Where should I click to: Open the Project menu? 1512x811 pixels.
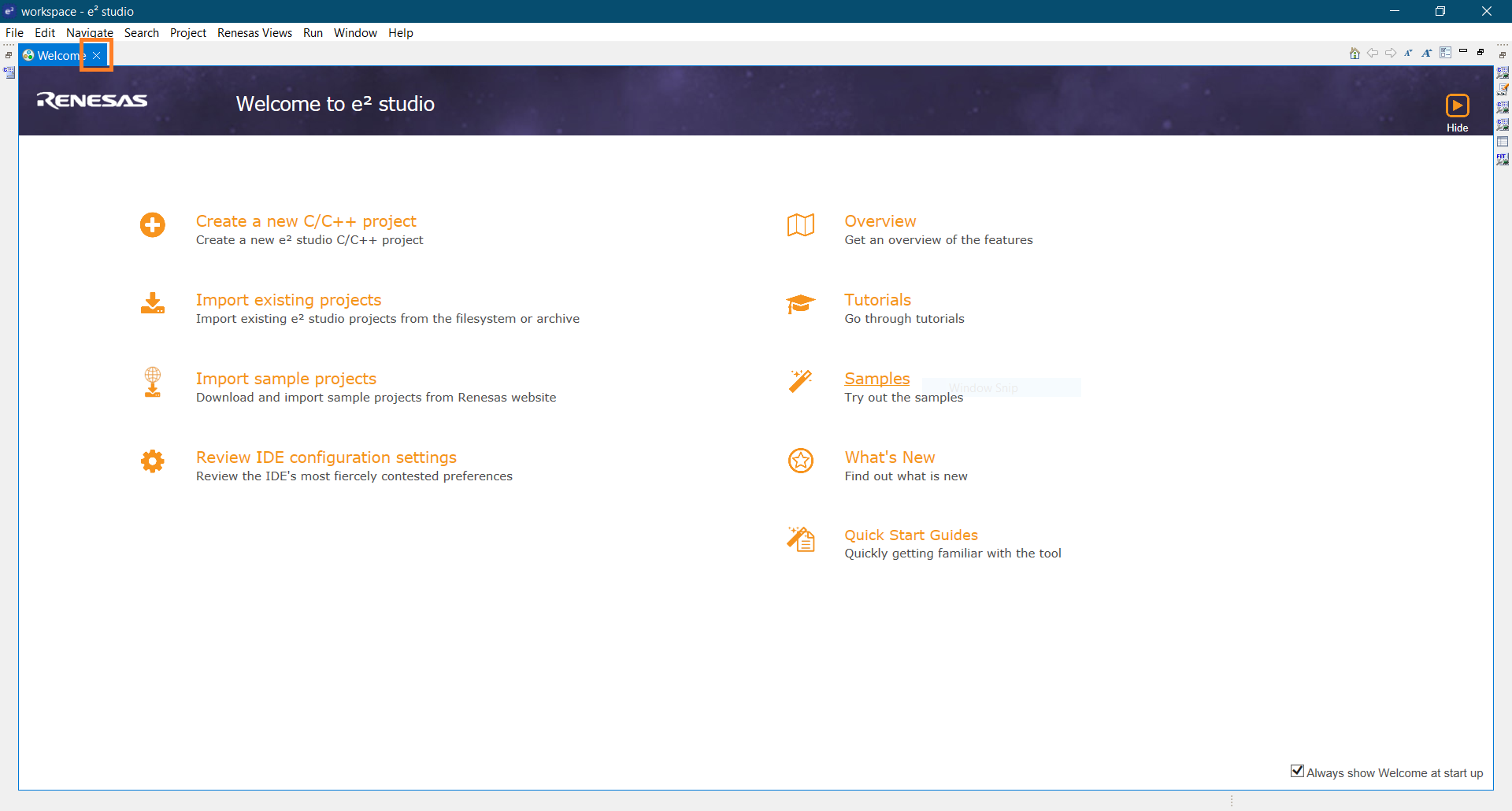187,33
